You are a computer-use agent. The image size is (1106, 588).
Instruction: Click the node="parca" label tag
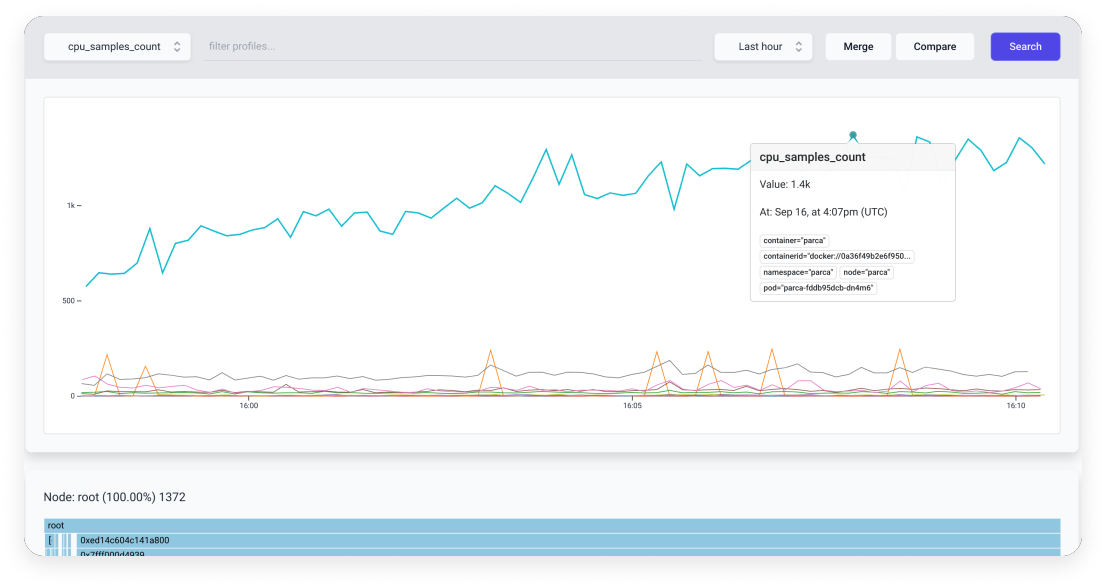click(x=866, y=272)
